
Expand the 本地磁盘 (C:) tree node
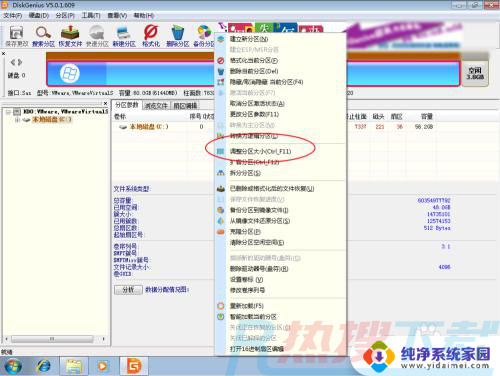(17, 120)
